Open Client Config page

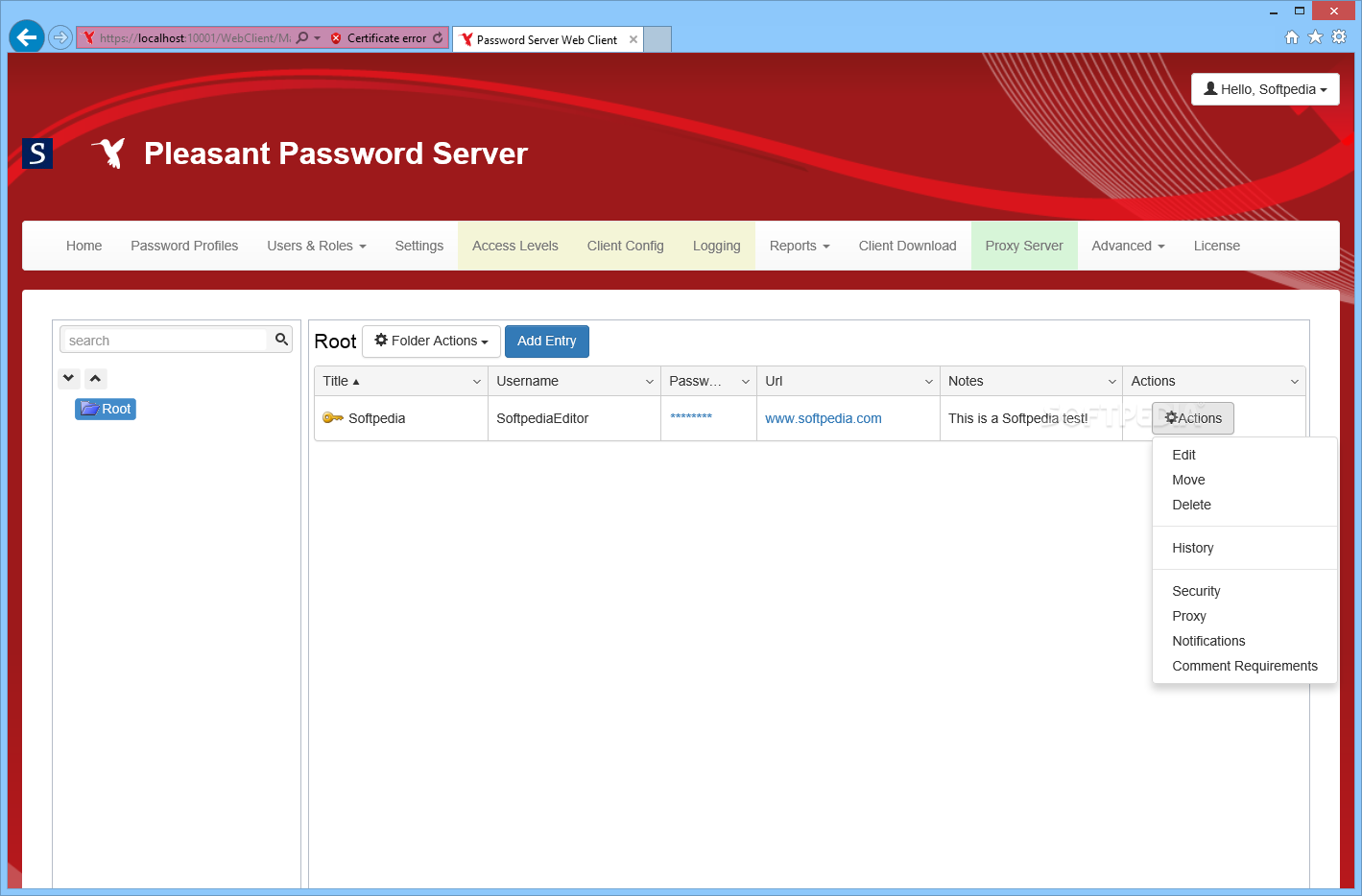coord(626,246)
